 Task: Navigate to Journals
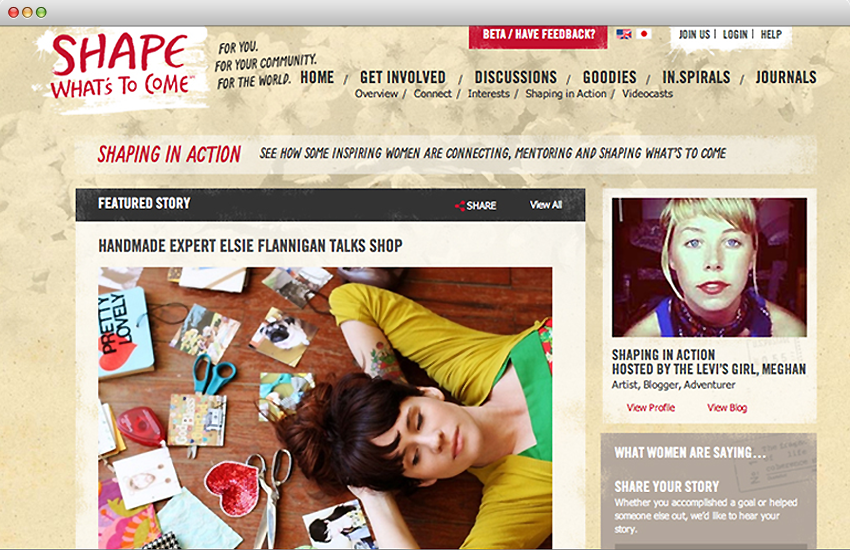click(x=786, y=77)
